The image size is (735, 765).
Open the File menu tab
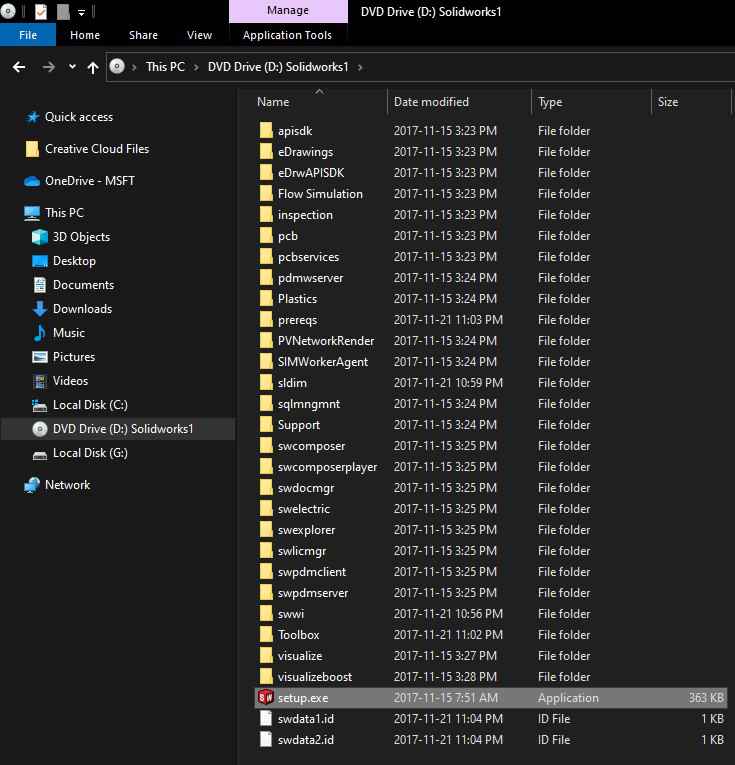28,35
